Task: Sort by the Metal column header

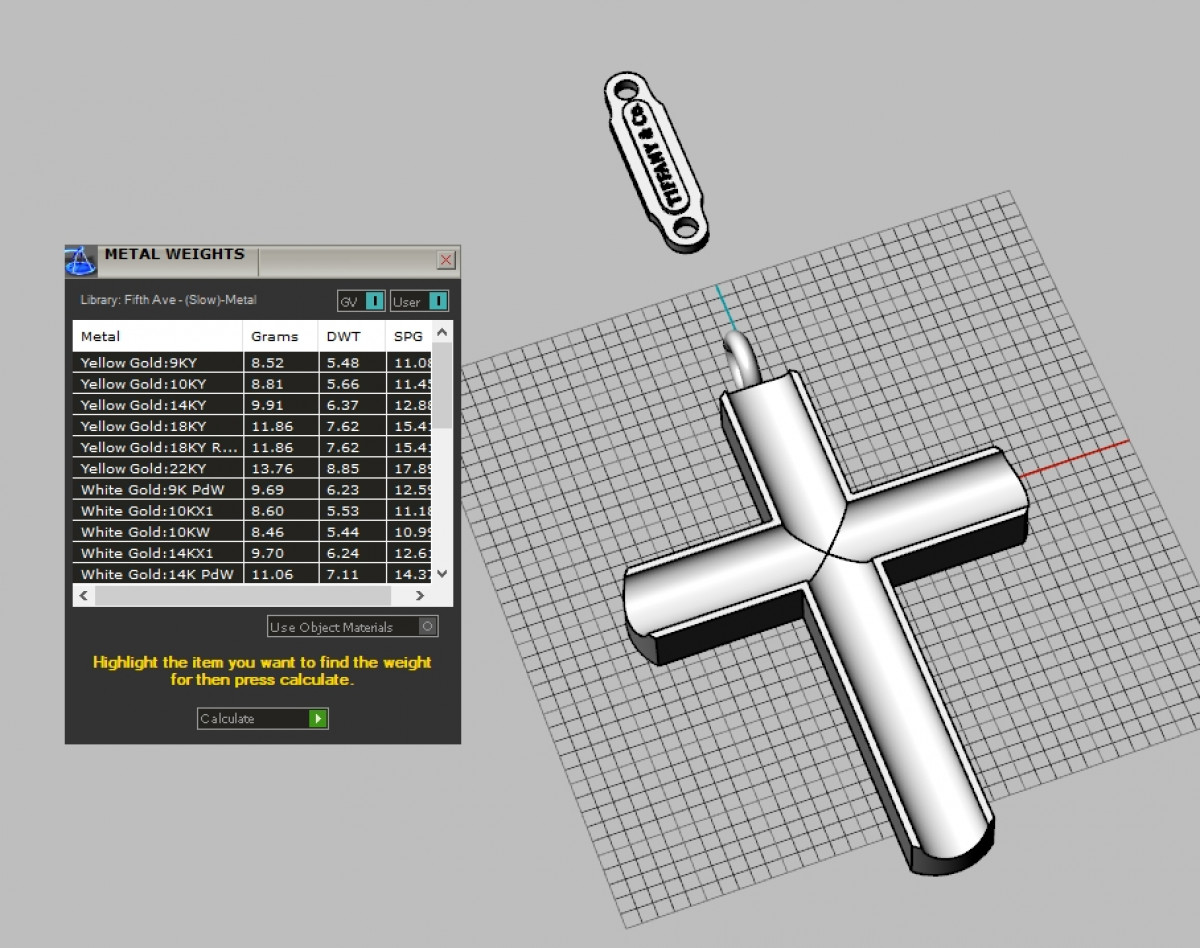Action: tap(158, 336)
